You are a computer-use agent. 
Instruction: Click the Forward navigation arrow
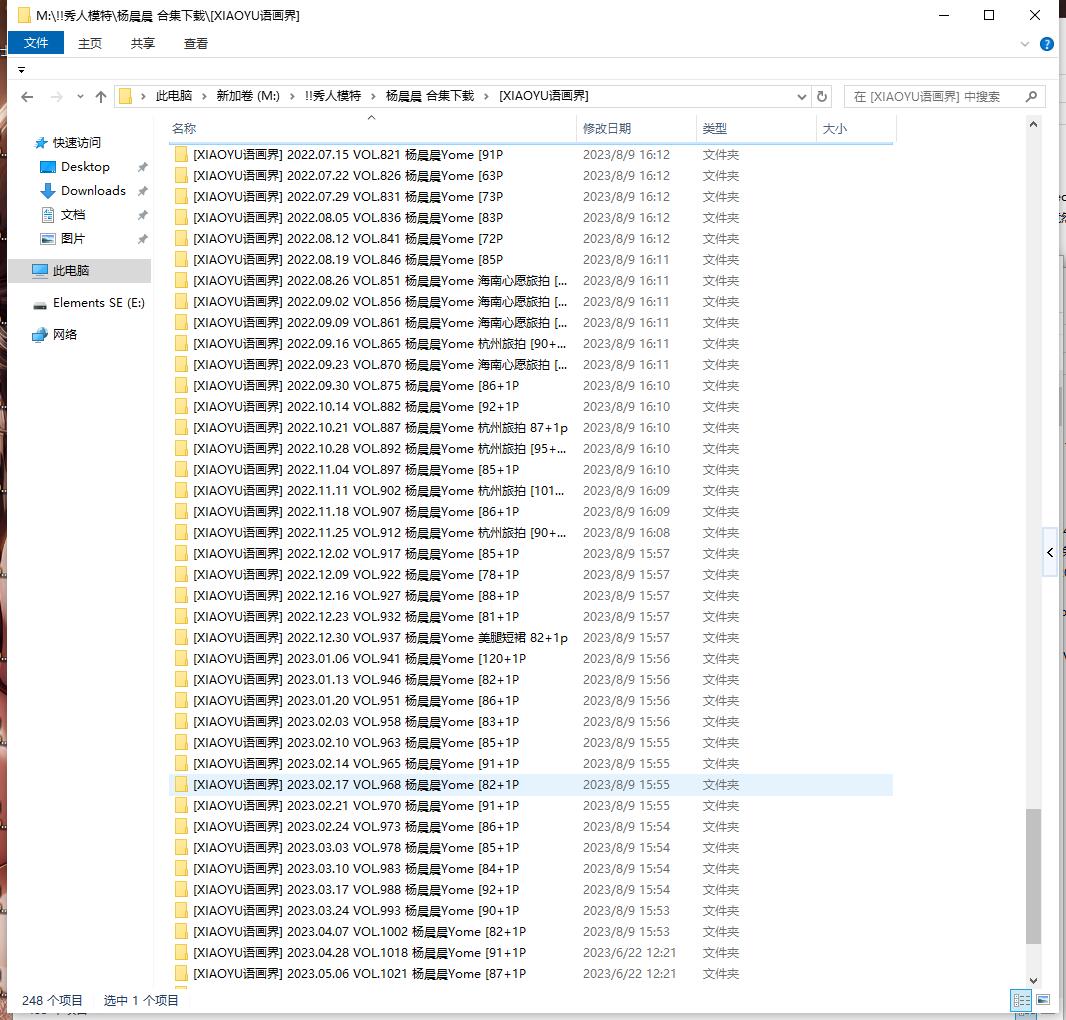pyautogui.click(x=56, y=97)
